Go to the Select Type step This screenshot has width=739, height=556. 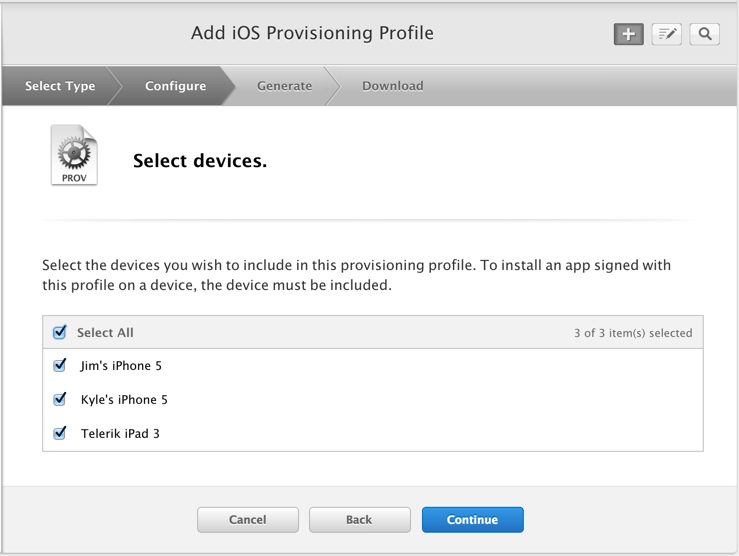pos(60,86)
